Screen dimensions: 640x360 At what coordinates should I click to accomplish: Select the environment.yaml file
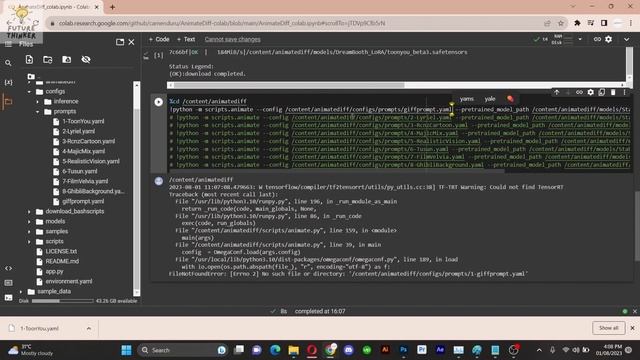(x=69, y=281)
